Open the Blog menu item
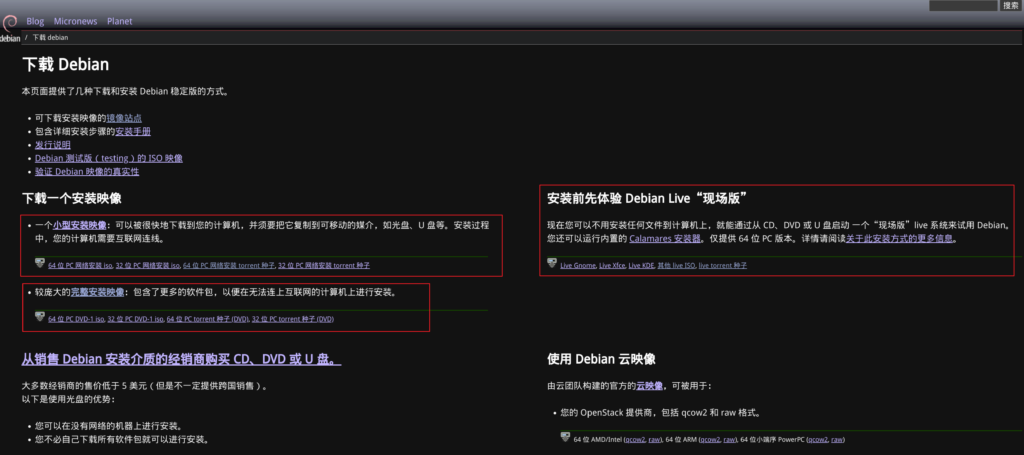Image resolution: width=1024 pixels, height=455 pixels. click(35, 21)
